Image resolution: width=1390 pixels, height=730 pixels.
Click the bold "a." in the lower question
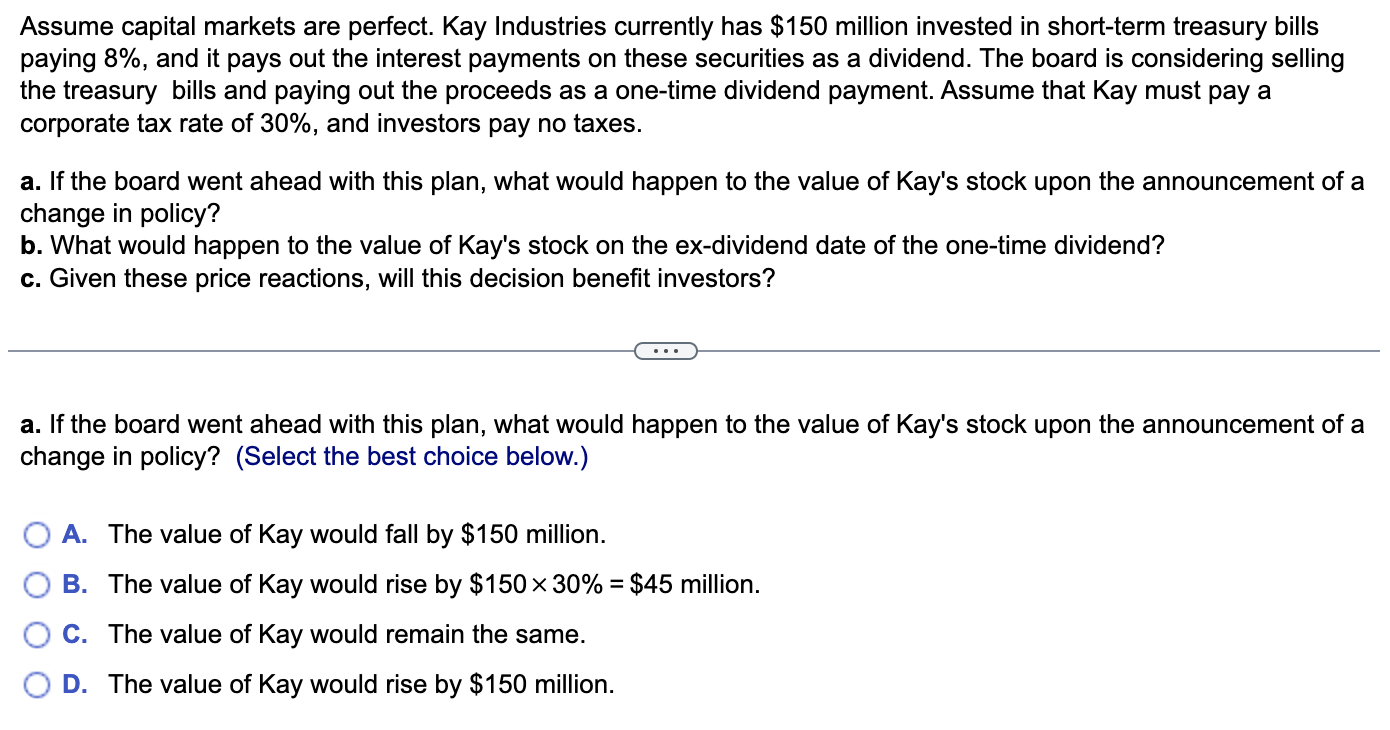click(31, 425)
